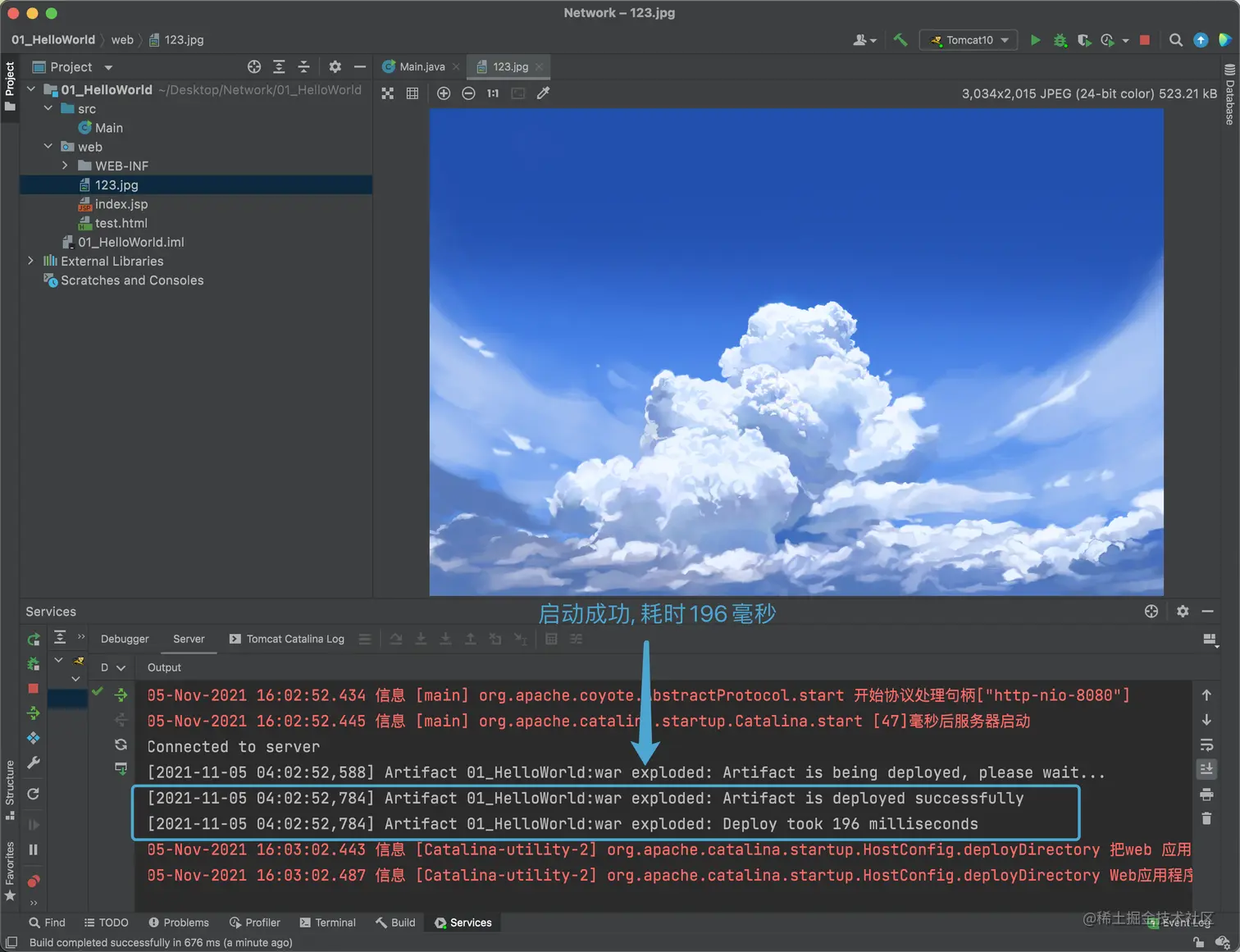Toggle scroll to end of console
Image resolution: width=1240 pixels, height=952 pixels.
[x=1206, y=769]
